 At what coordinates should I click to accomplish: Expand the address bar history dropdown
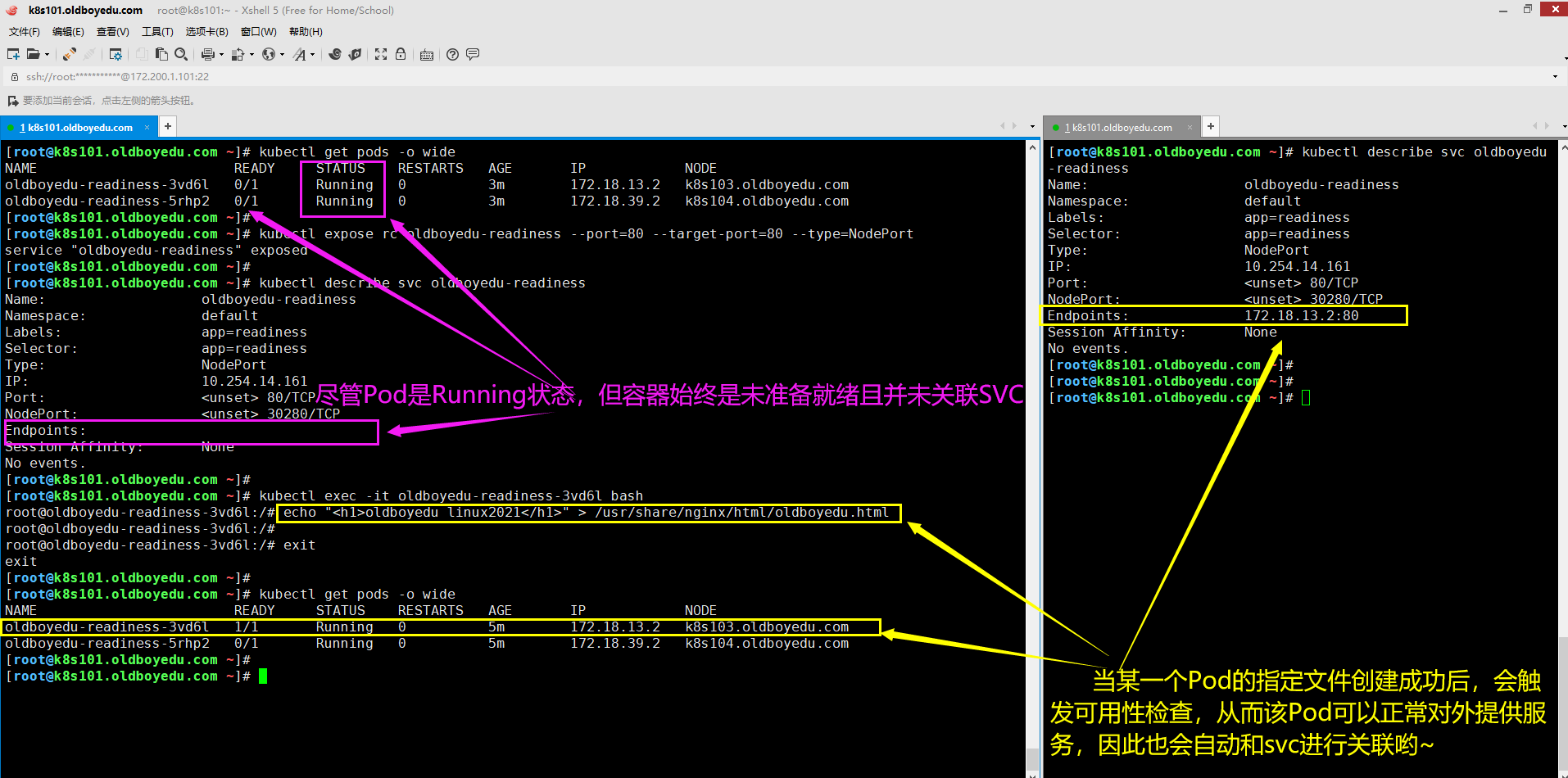click(x=1555, y=77)
